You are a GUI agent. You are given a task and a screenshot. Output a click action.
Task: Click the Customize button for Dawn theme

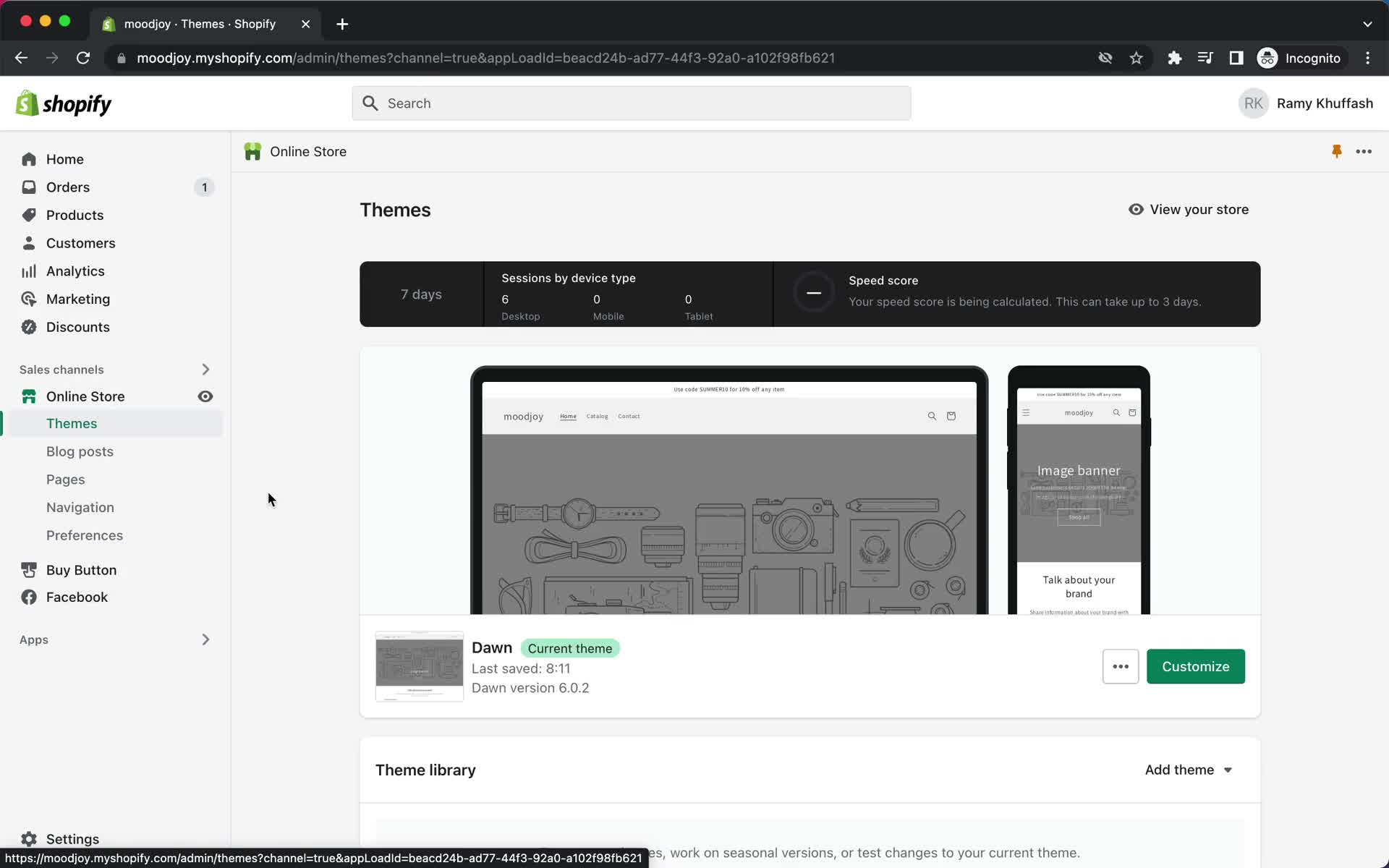tap(1196, 665)
